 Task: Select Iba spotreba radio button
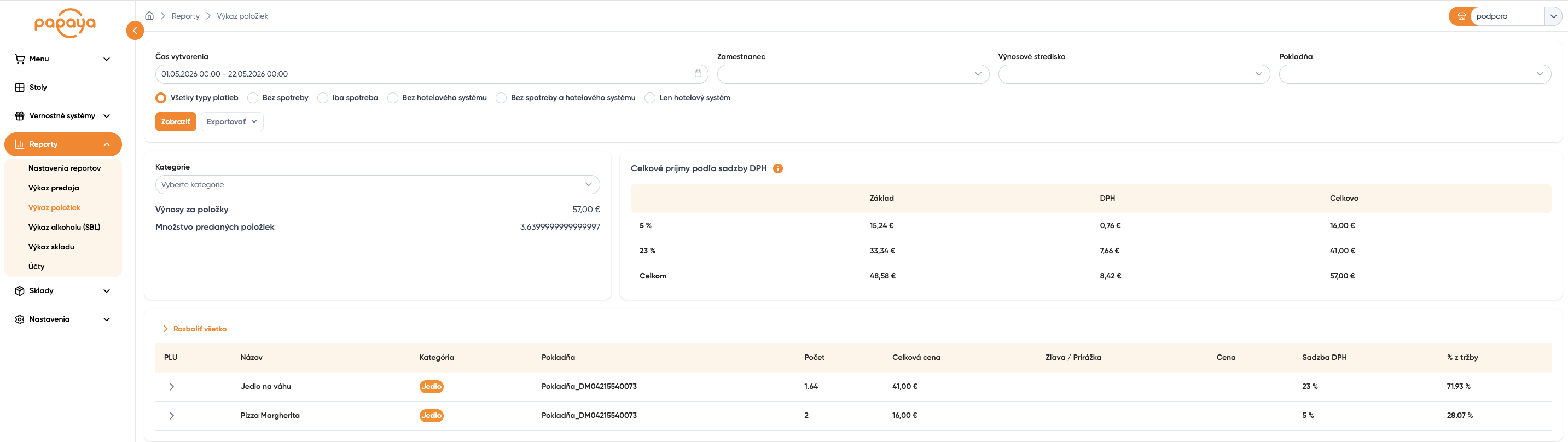(x=323, y=98)
